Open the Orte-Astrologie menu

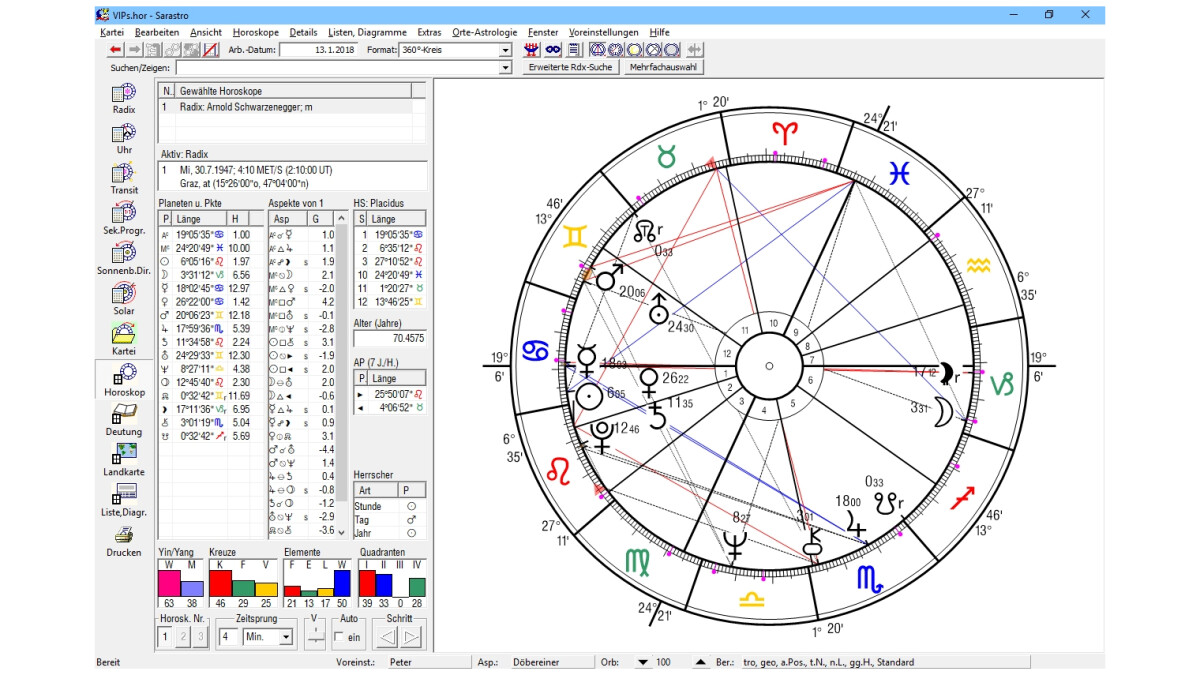click(484, 32)
